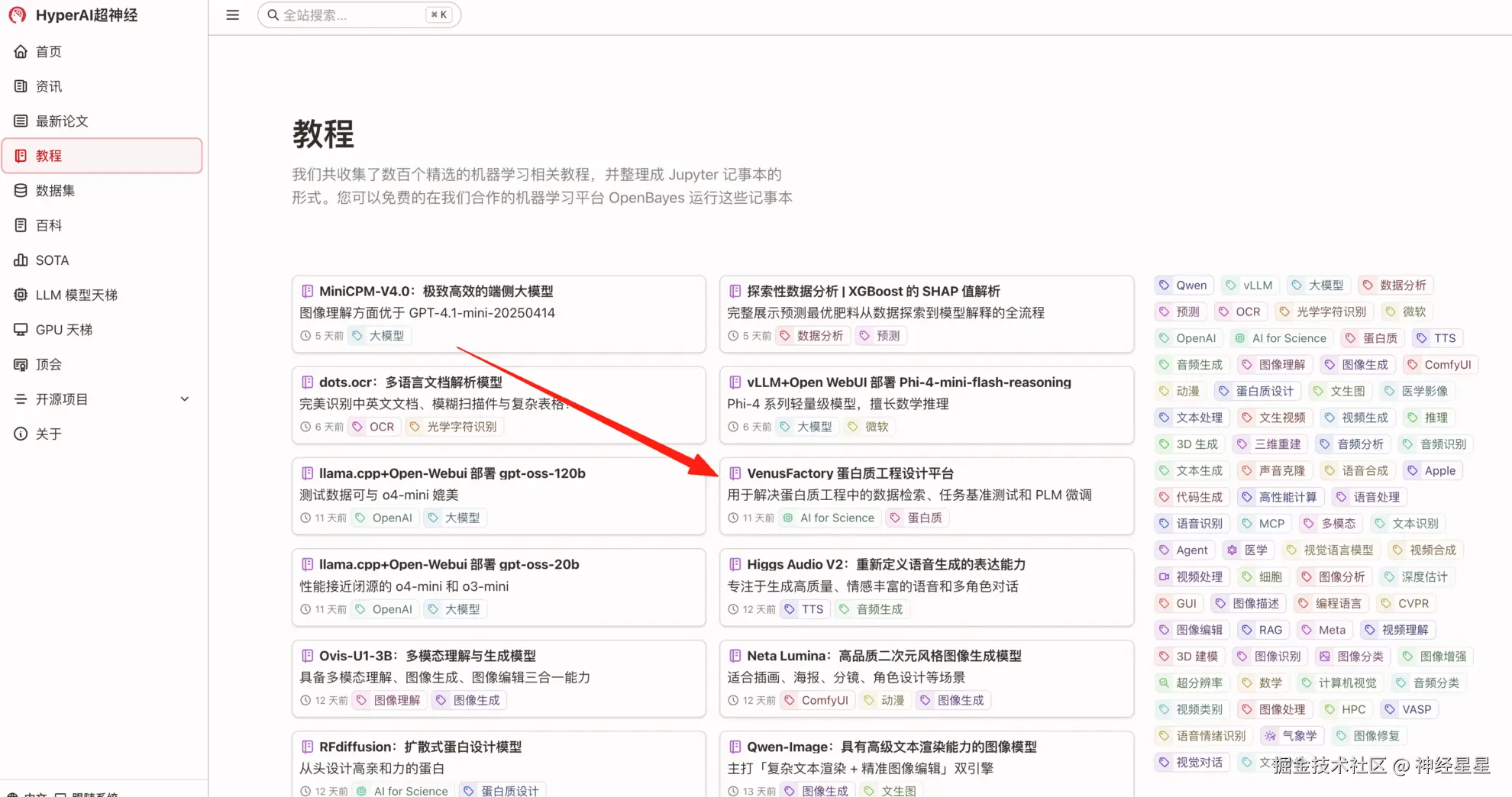This screenshot has width=1512, height=797.
Task: Click the bar chart icon beside SOTA
Action: 21,260
